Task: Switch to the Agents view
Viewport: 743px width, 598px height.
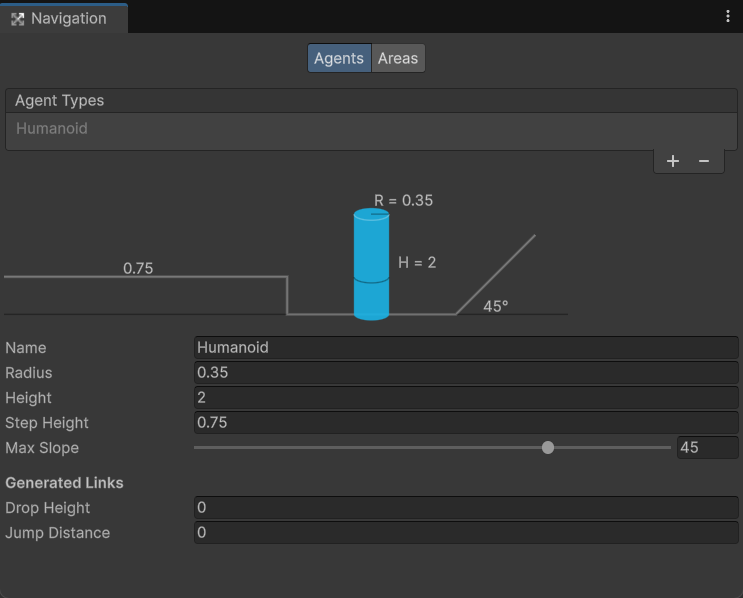Action: 339,58
